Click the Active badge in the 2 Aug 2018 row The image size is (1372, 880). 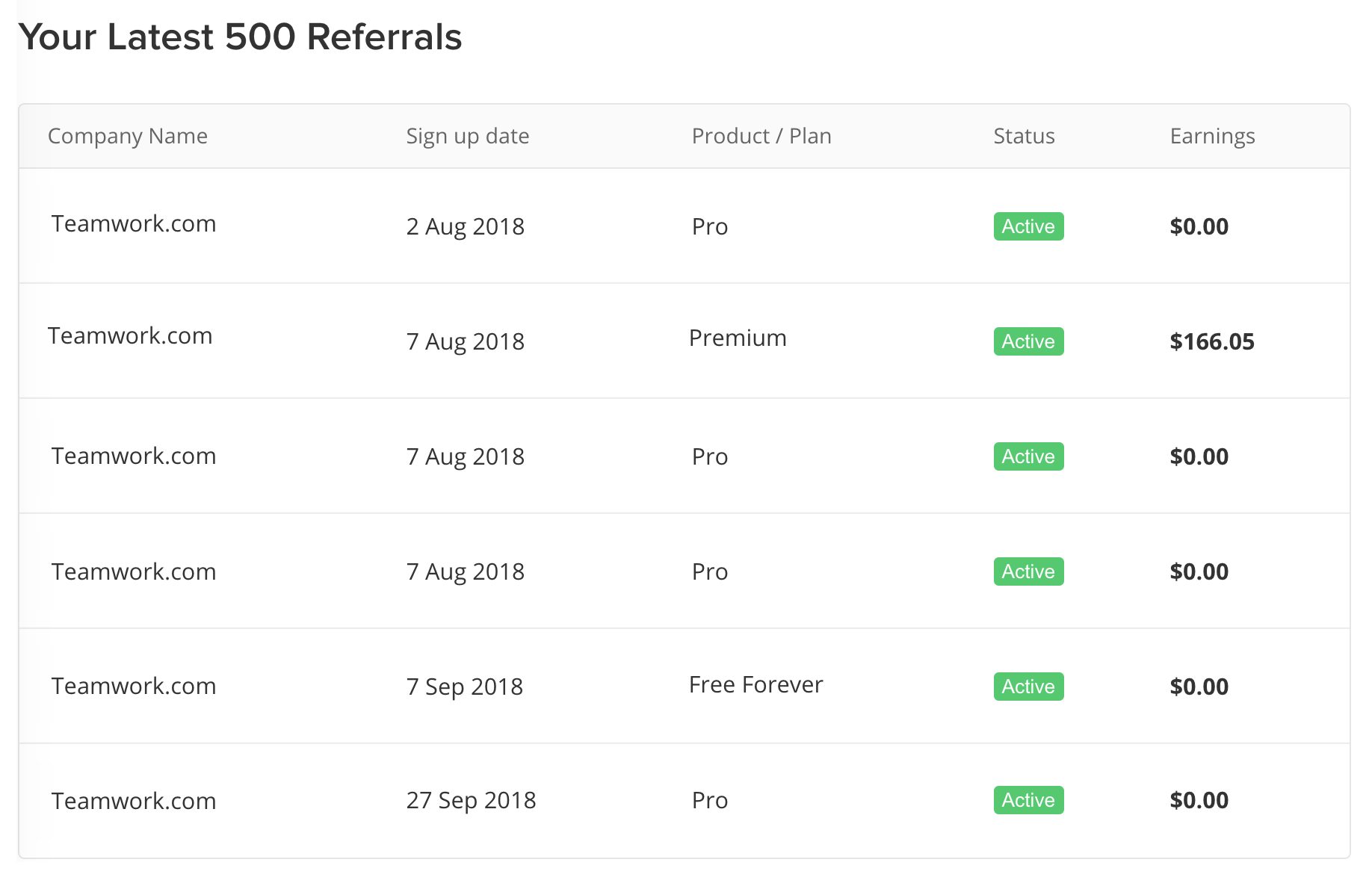[x=1028, y=226]
